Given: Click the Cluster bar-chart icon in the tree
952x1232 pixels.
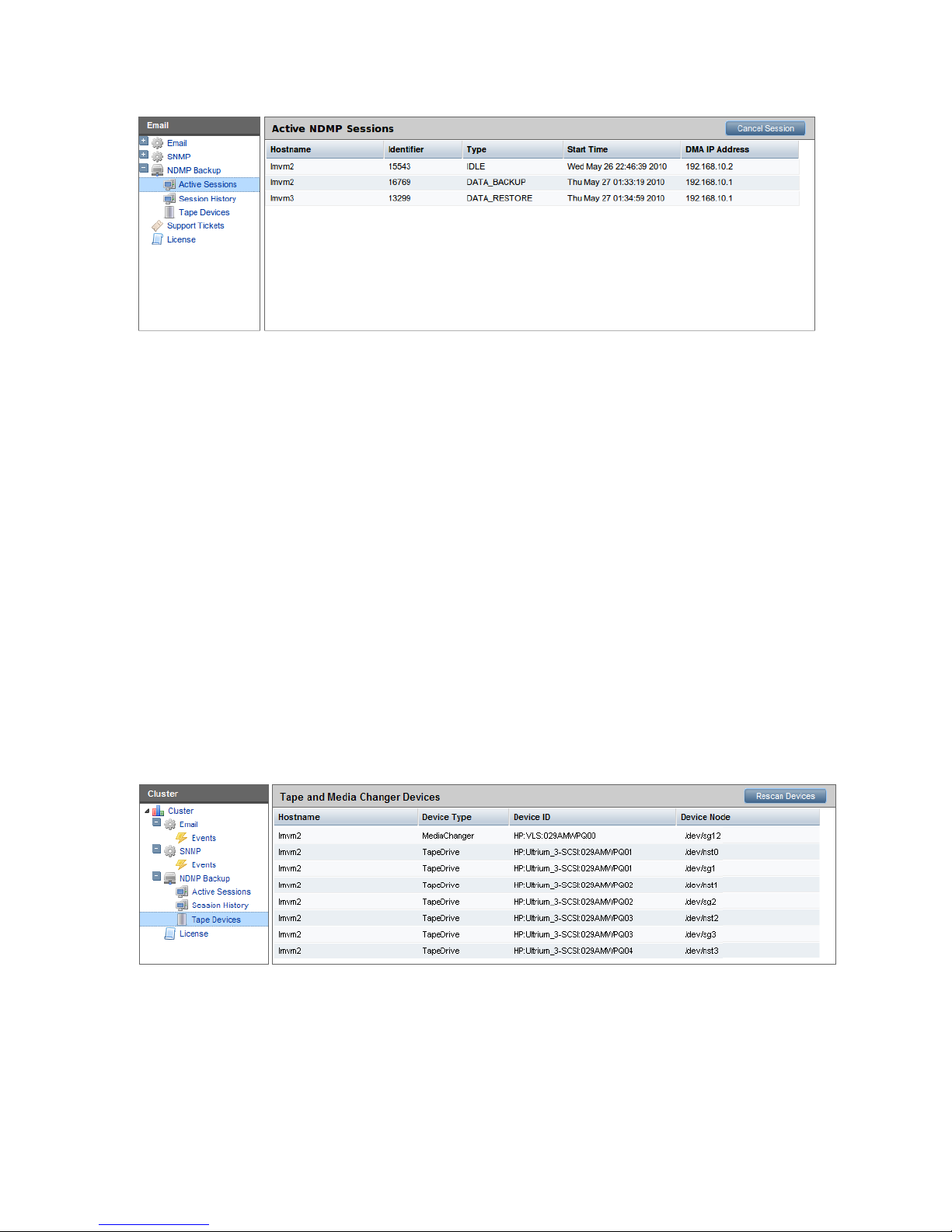Looking at the screenshot, I should 158,811.
